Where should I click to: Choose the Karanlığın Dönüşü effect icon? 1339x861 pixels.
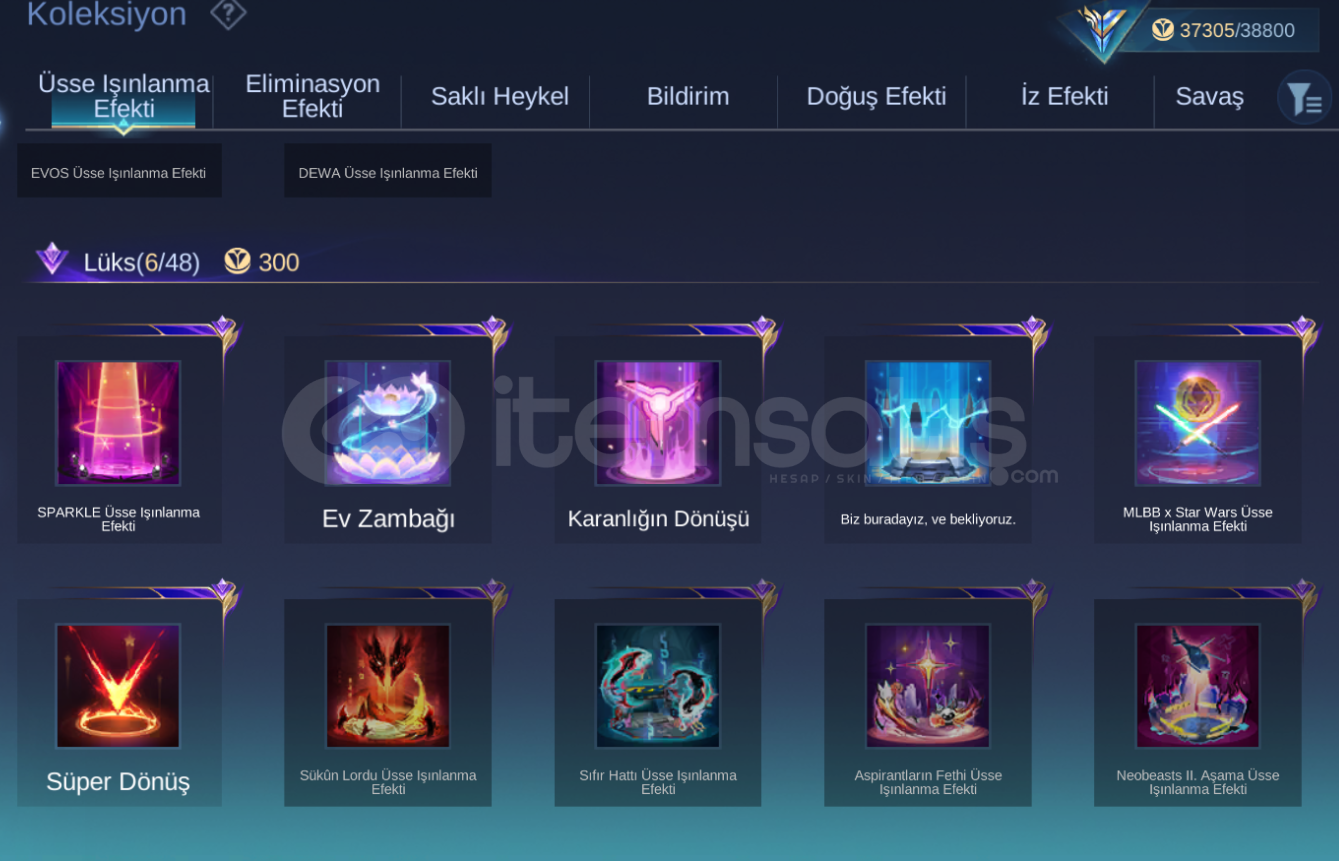coord(658,423)
